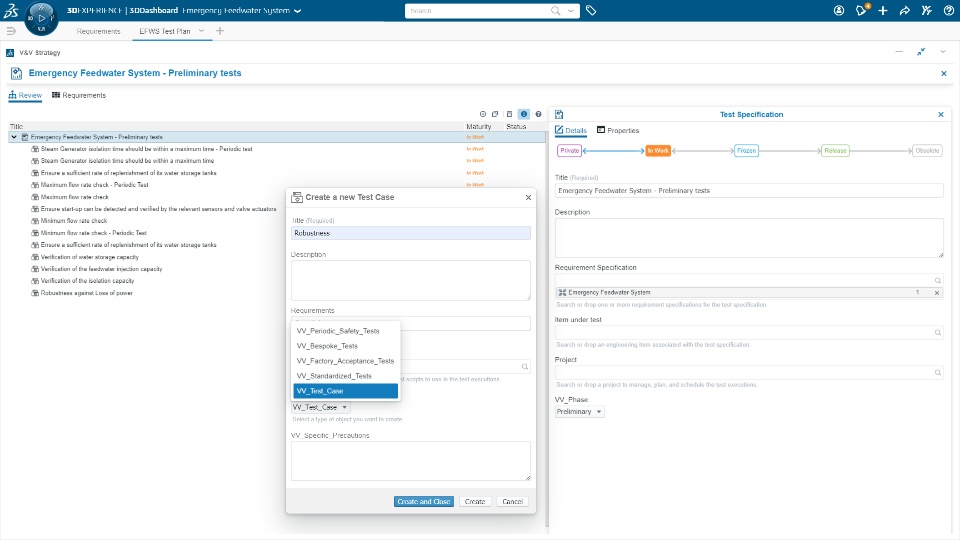The width and height of the screenshot is (960, 540).
Task: Collapse Emergency Feedwater System tree root
Action: pos(14,137)
